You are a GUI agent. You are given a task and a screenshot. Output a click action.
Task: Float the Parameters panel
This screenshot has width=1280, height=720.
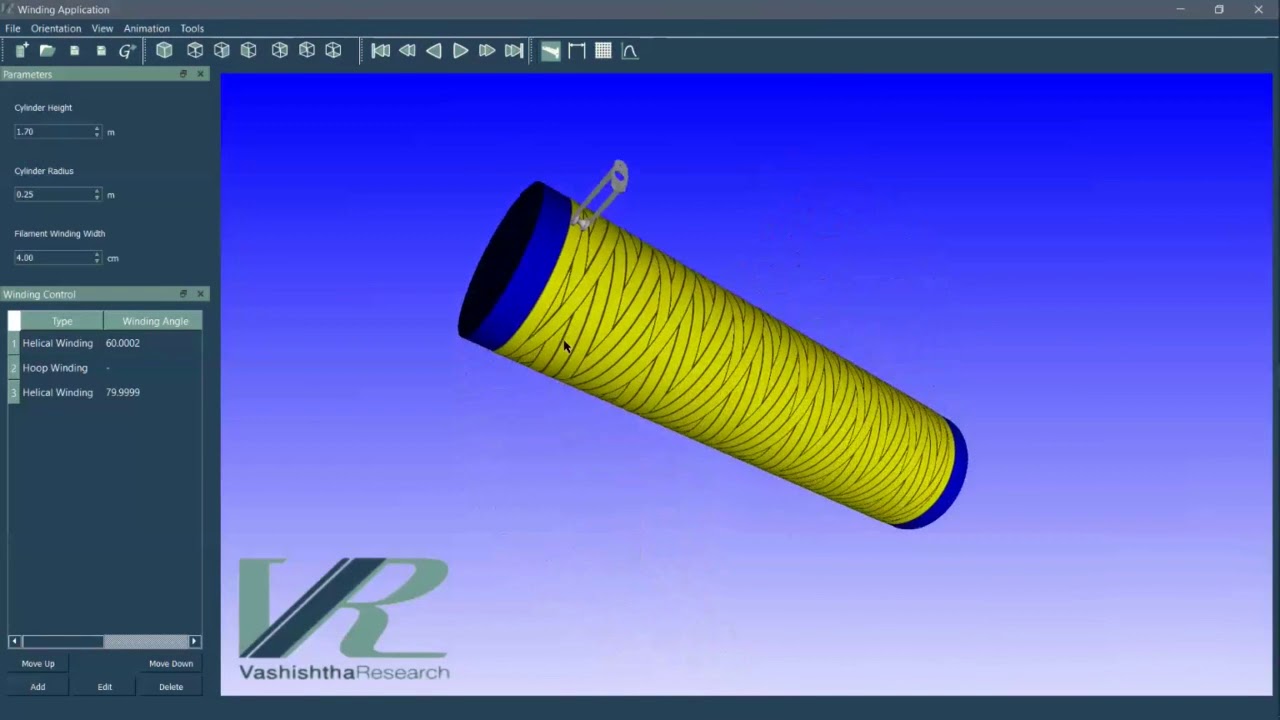(x=183, y=74)
